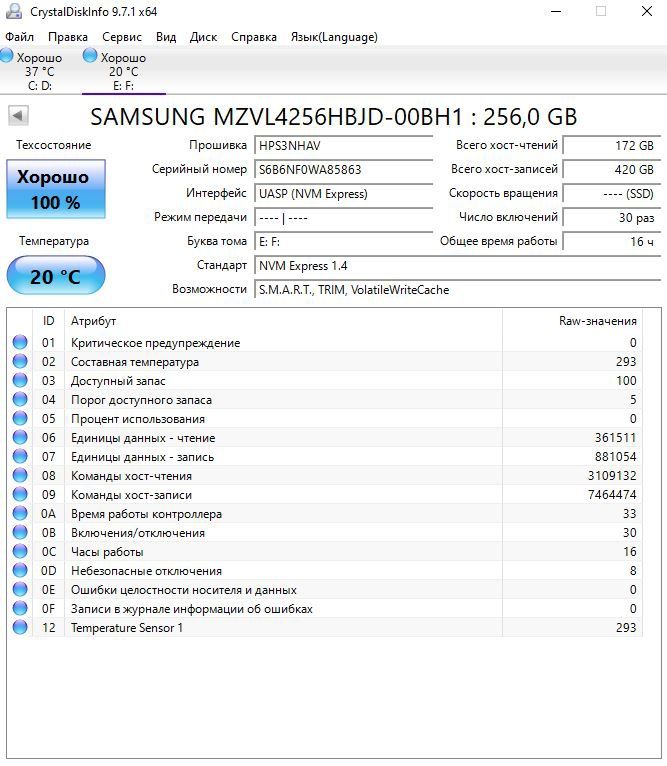This screenshot has height=766, width=667.
Task: Click the previous disk arrow button
Action: [x=18, y=116]
